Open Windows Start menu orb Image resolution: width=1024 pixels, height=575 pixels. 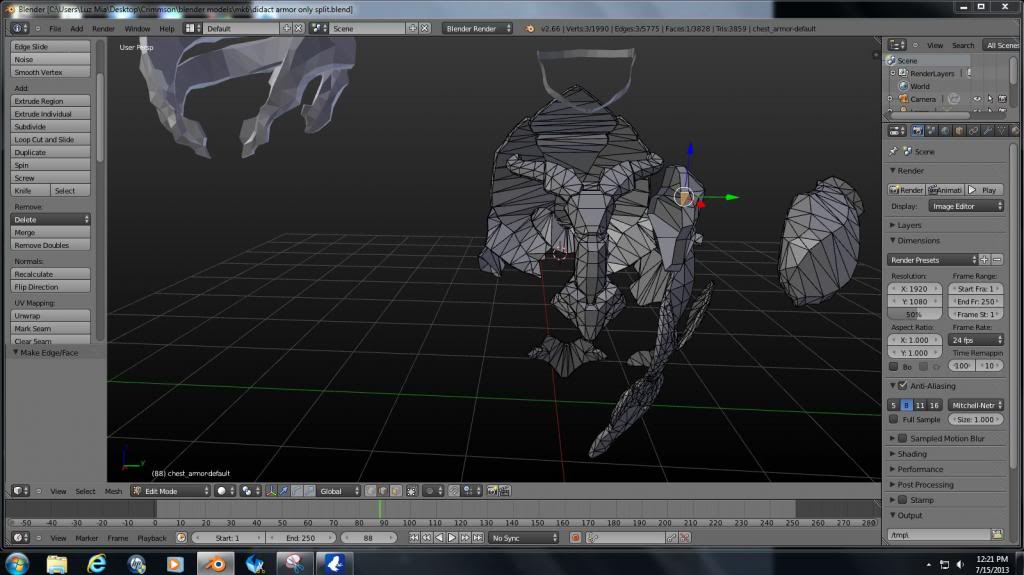click(16, 563)
